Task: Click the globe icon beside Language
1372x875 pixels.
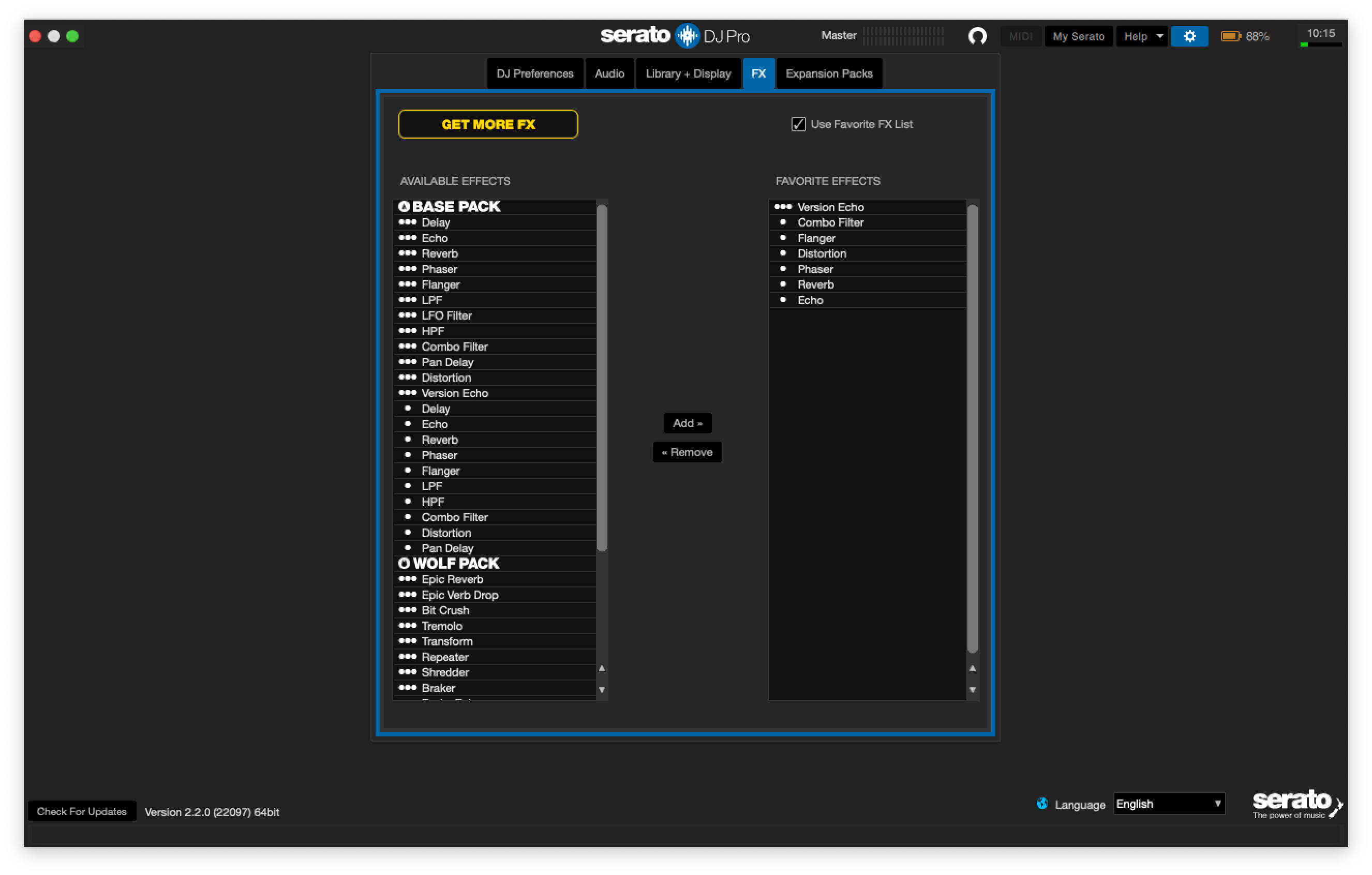Action: (x=1041, y=804)
